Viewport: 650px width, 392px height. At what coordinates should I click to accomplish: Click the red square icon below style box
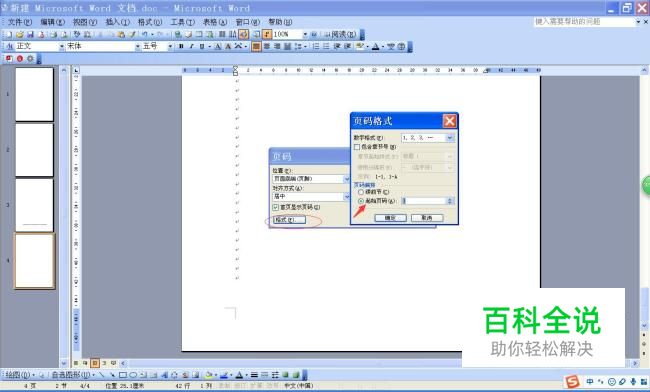click(9, 58)
